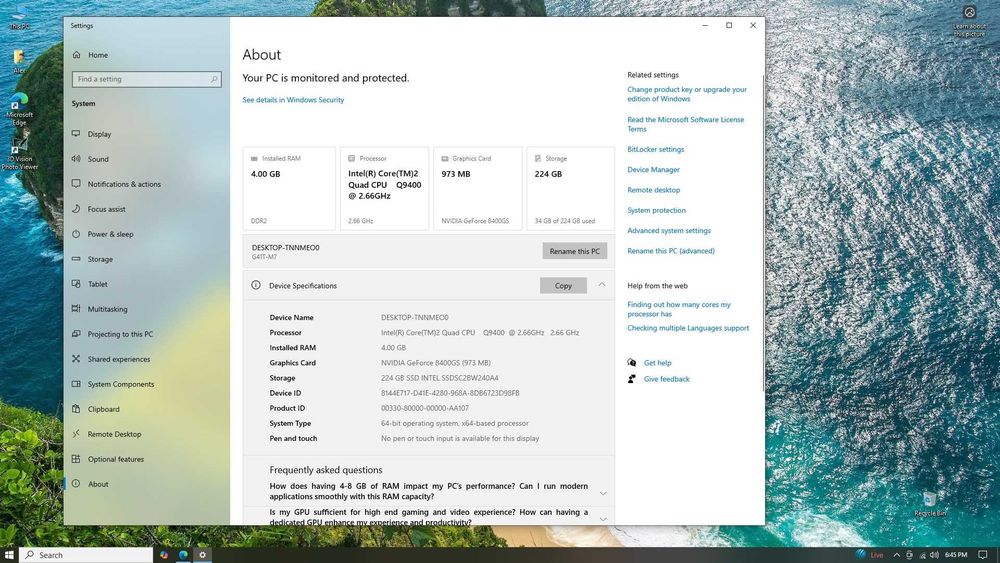Open Windows Start menu

point(9,555)
